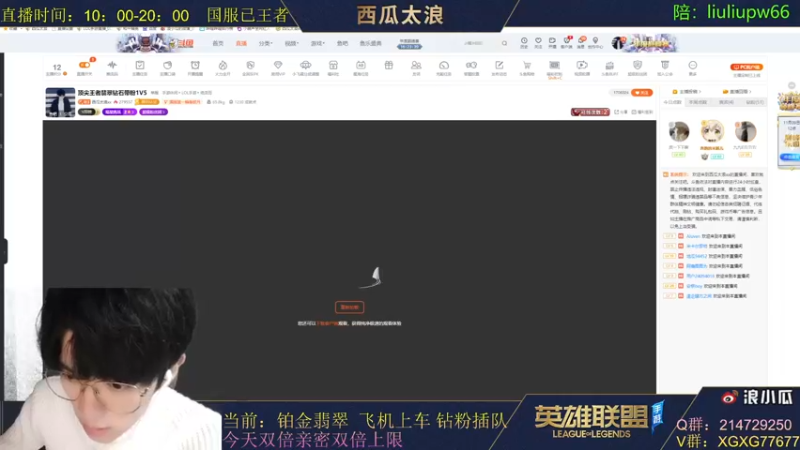
Task: Open the shield-with-check icon near toolbar end
Action: click(637, 65)
